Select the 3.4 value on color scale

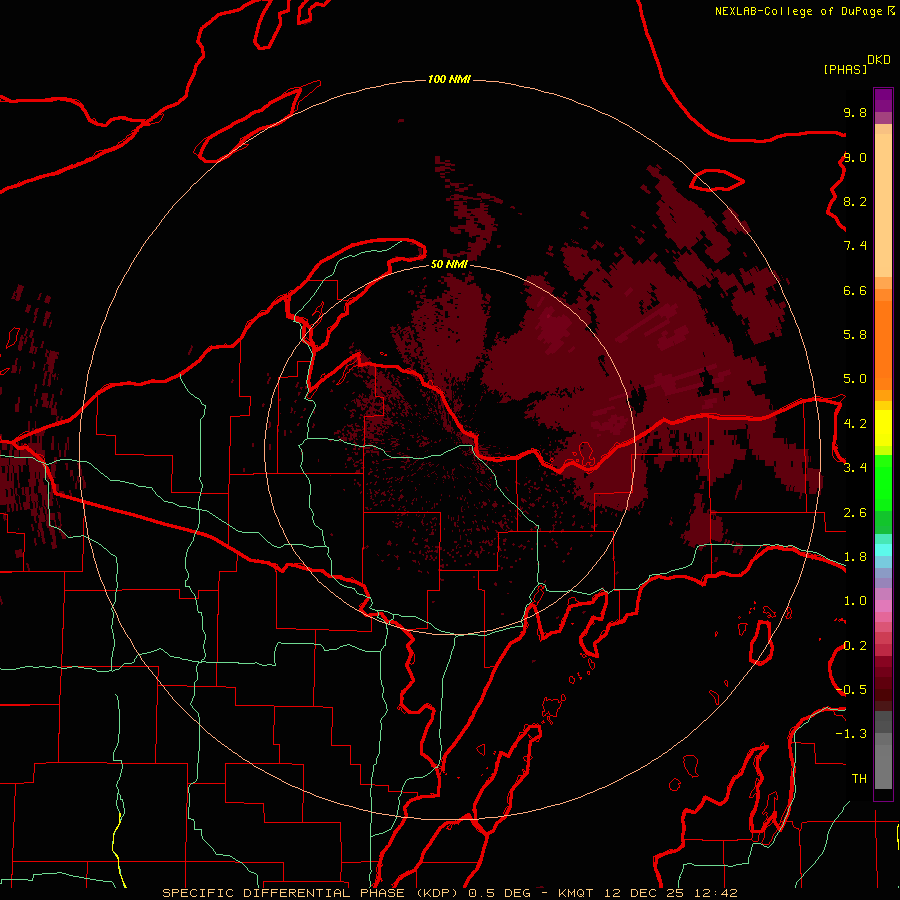pos(855,468)
